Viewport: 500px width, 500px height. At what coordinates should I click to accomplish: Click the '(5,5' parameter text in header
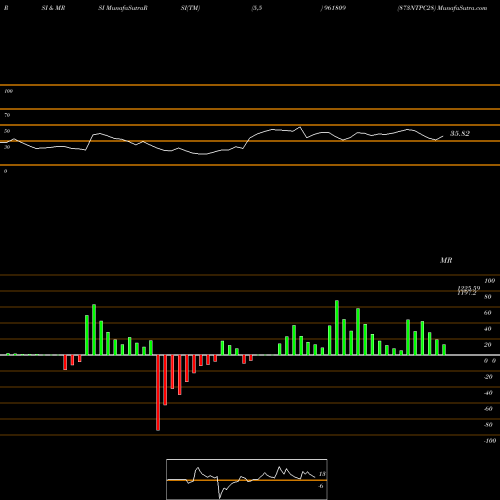click(257, 8)
